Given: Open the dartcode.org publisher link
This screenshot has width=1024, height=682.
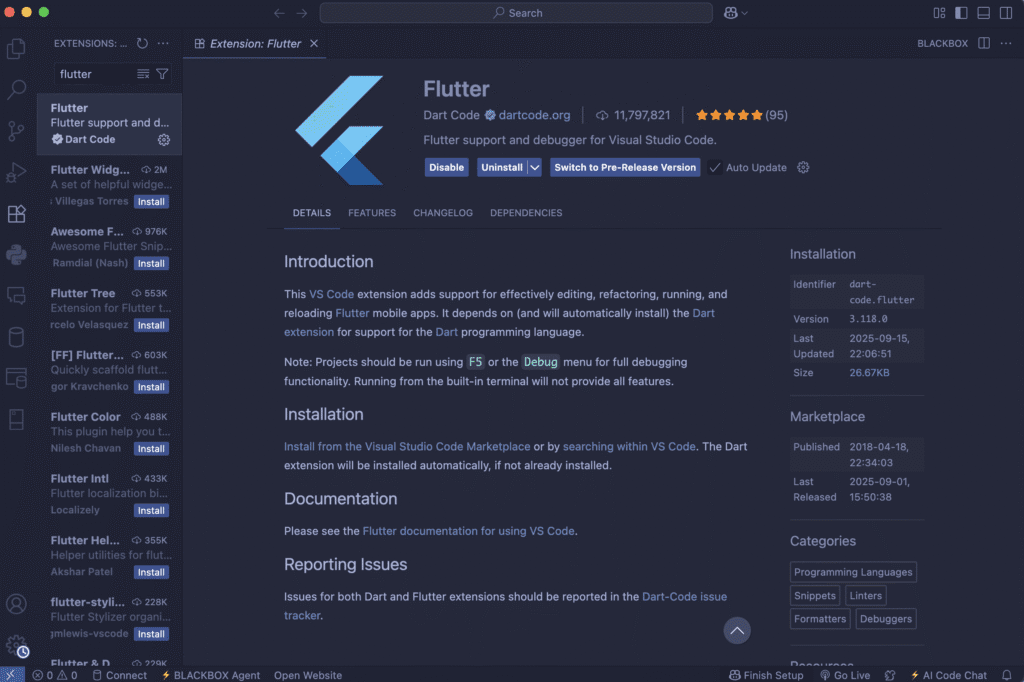Looking at the screenshot, I should tap(534, 115).
